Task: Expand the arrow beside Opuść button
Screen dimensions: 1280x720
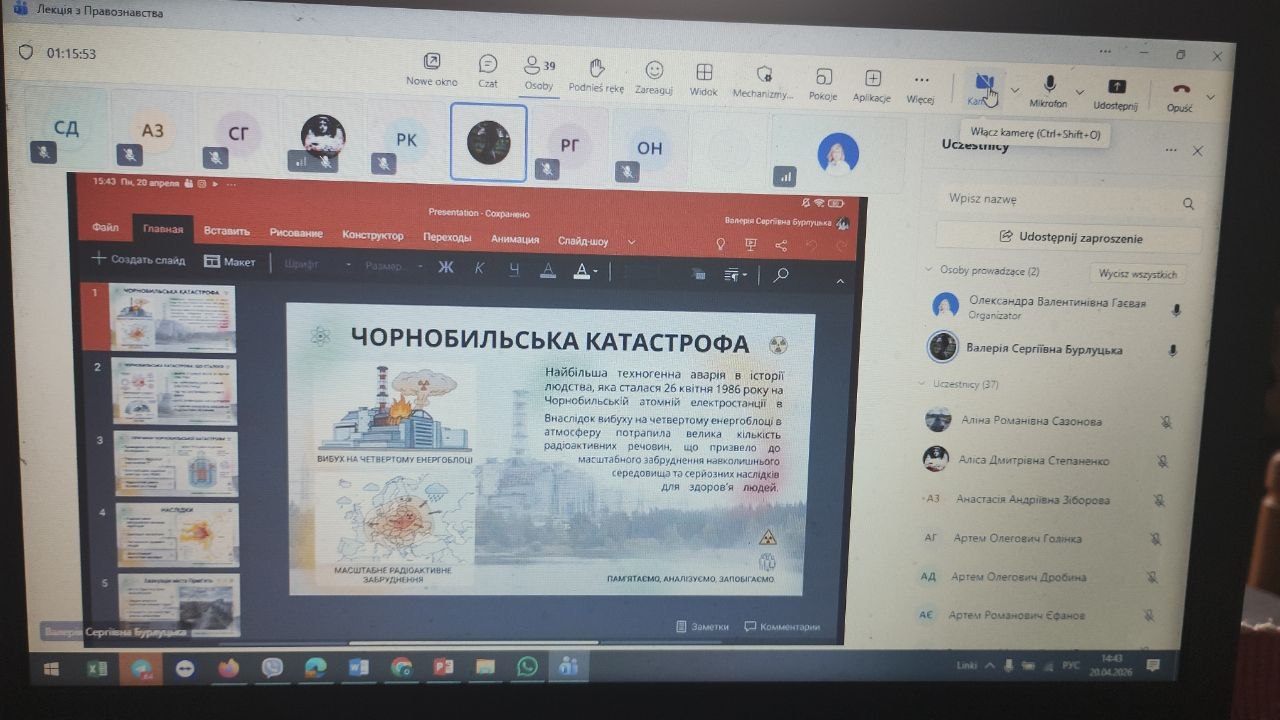Action: coord(1211,97)
